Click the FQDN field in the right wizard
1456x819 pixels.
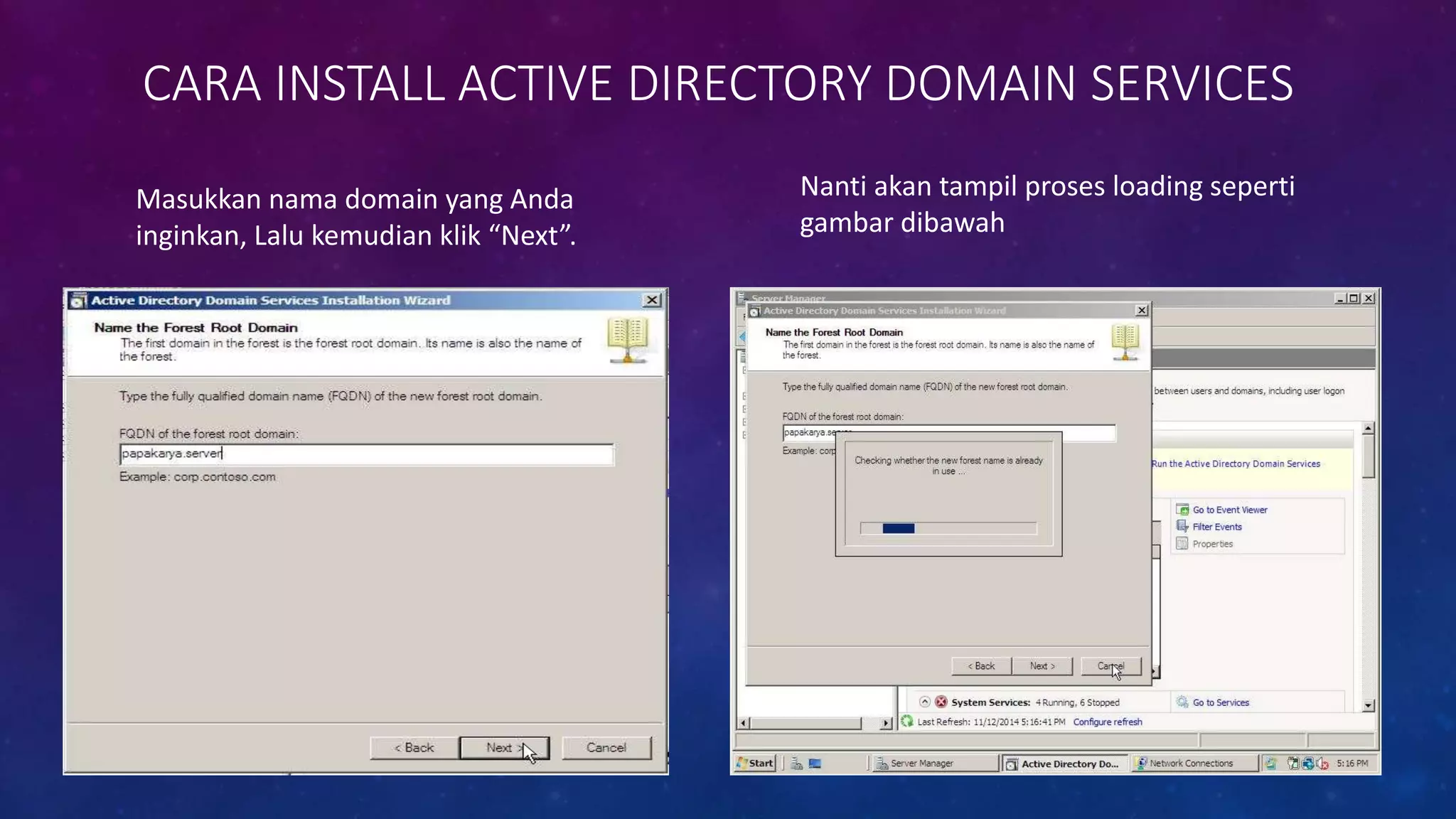[x=949, y=433]
